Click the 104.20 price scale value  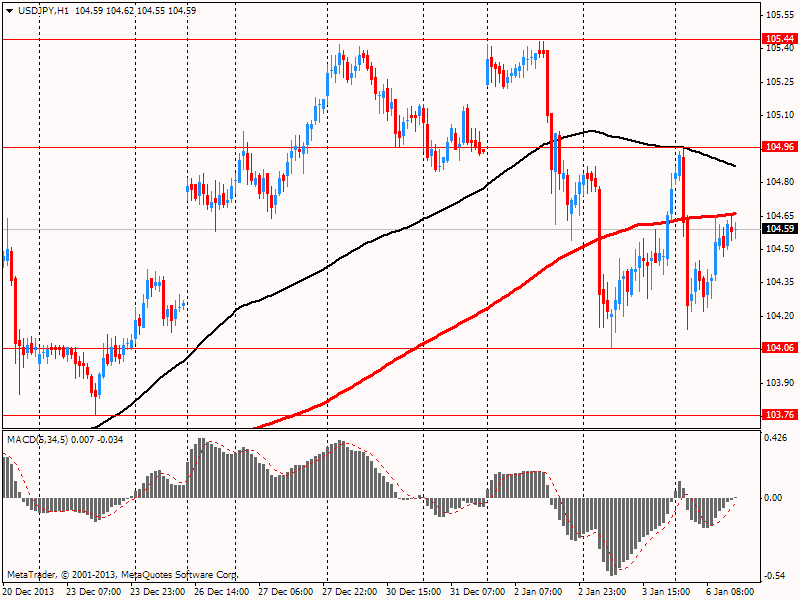point(780,315)
